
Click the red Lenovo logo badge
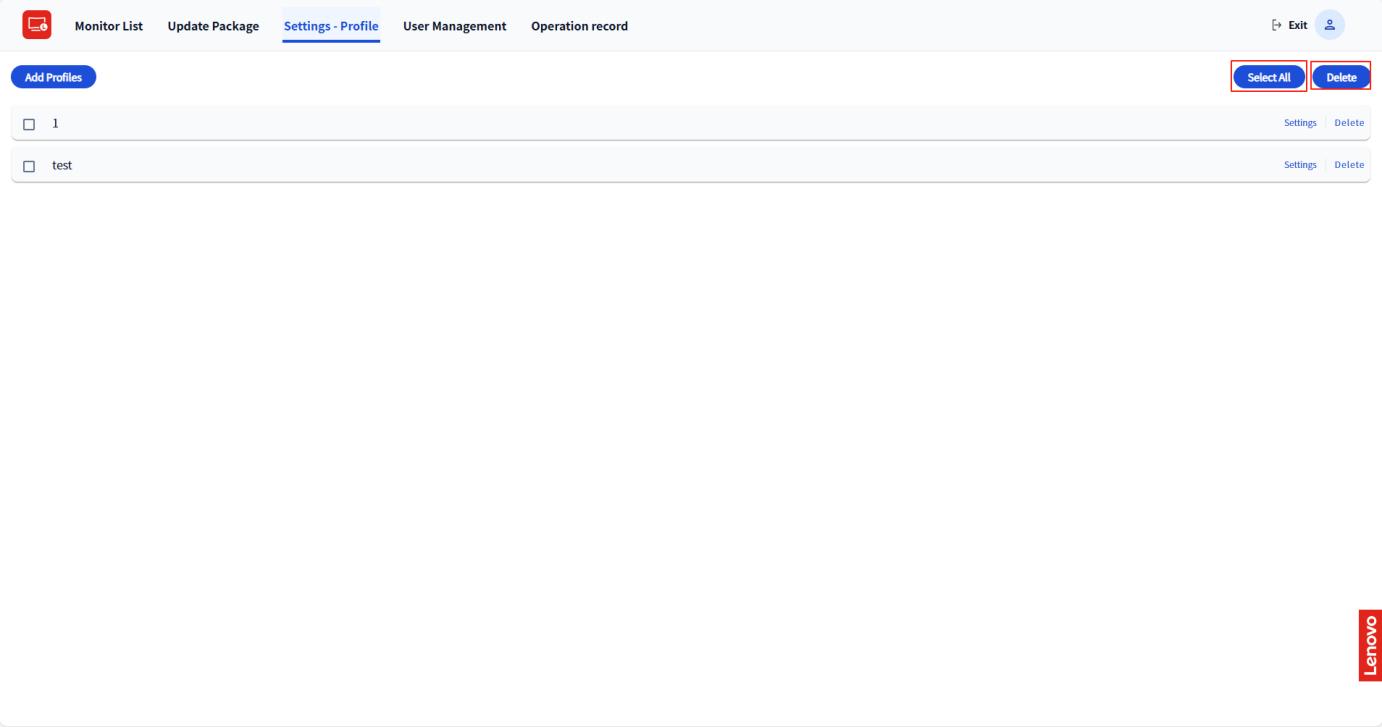1369,644
